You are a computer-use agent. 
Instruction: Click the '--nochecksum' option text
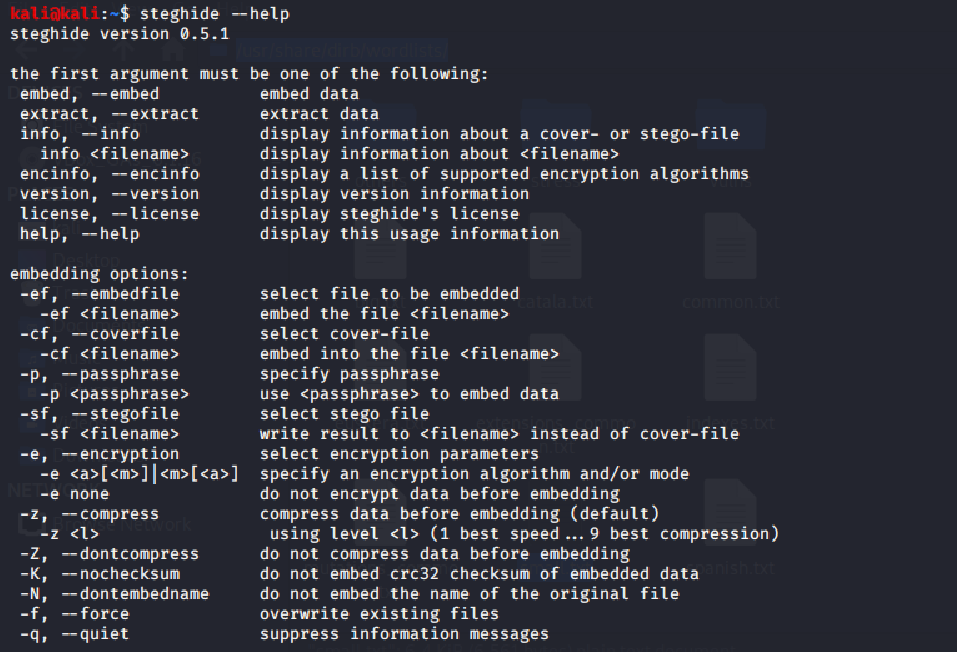click(120, 574)
